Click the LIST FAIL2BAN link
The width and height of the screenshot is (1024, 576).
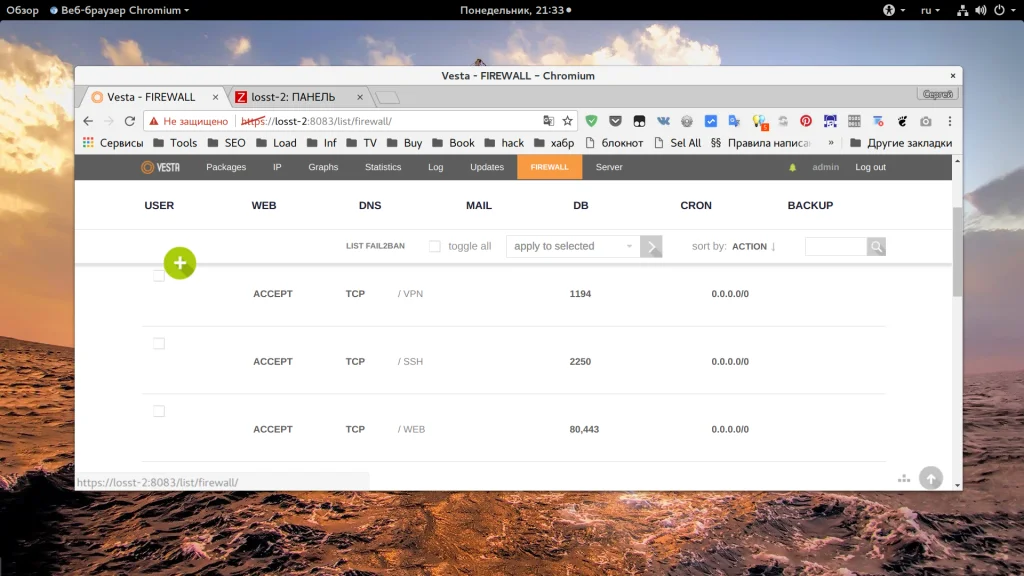pos(375,246)
